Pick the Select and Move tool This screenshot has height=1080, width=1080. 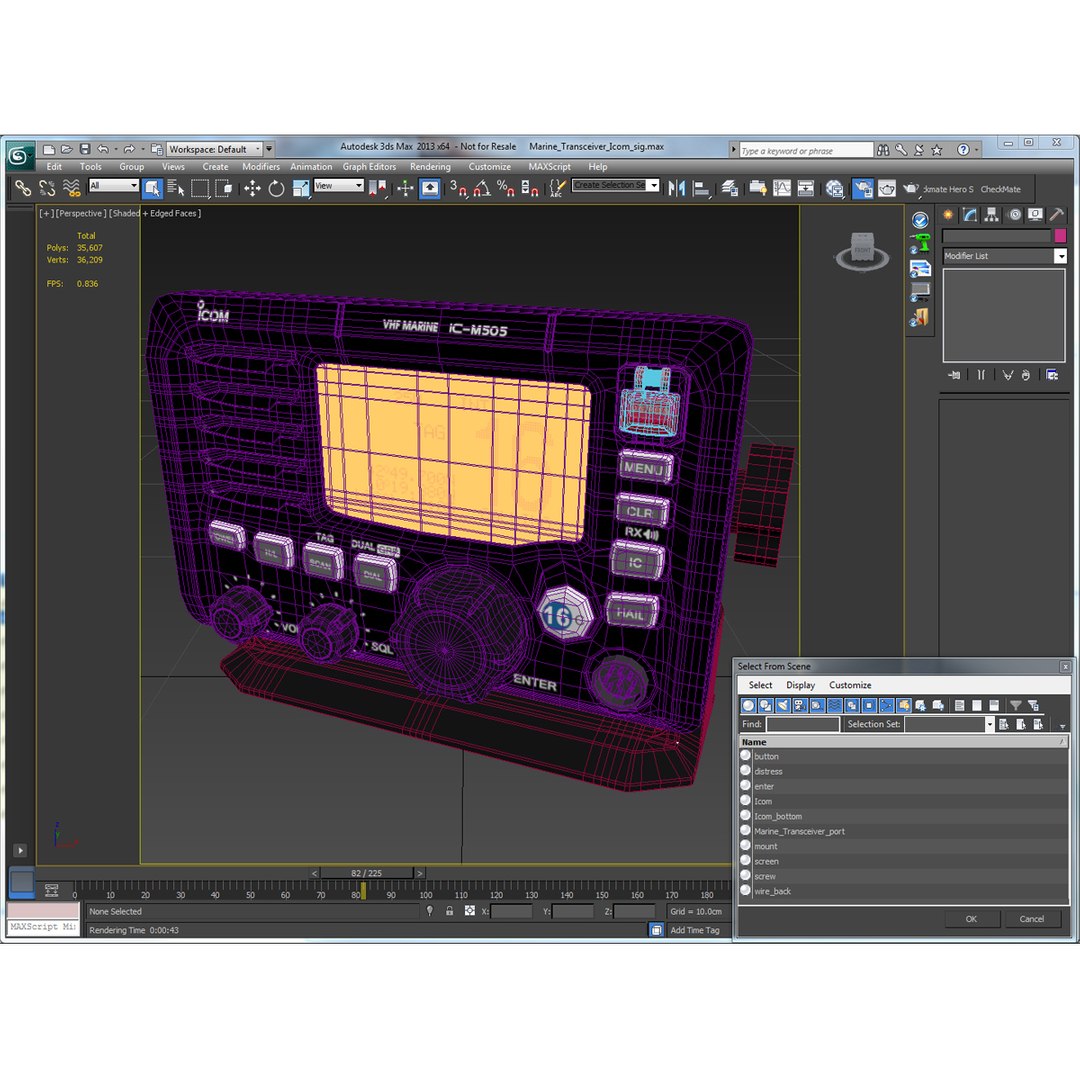(x=252, y=188)
